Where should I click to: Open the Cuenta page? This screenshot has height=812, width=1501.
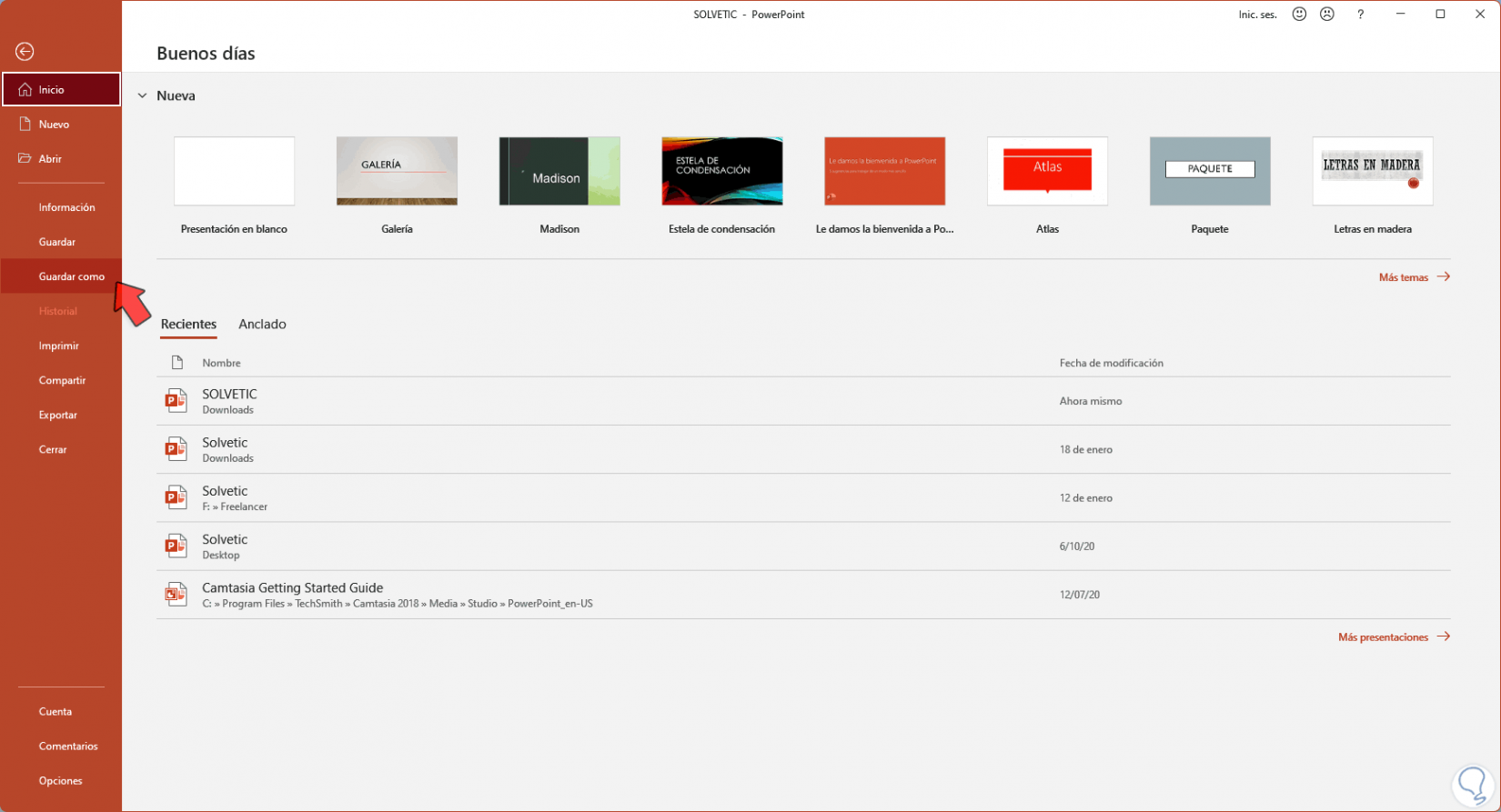click(x=61, y=711)
